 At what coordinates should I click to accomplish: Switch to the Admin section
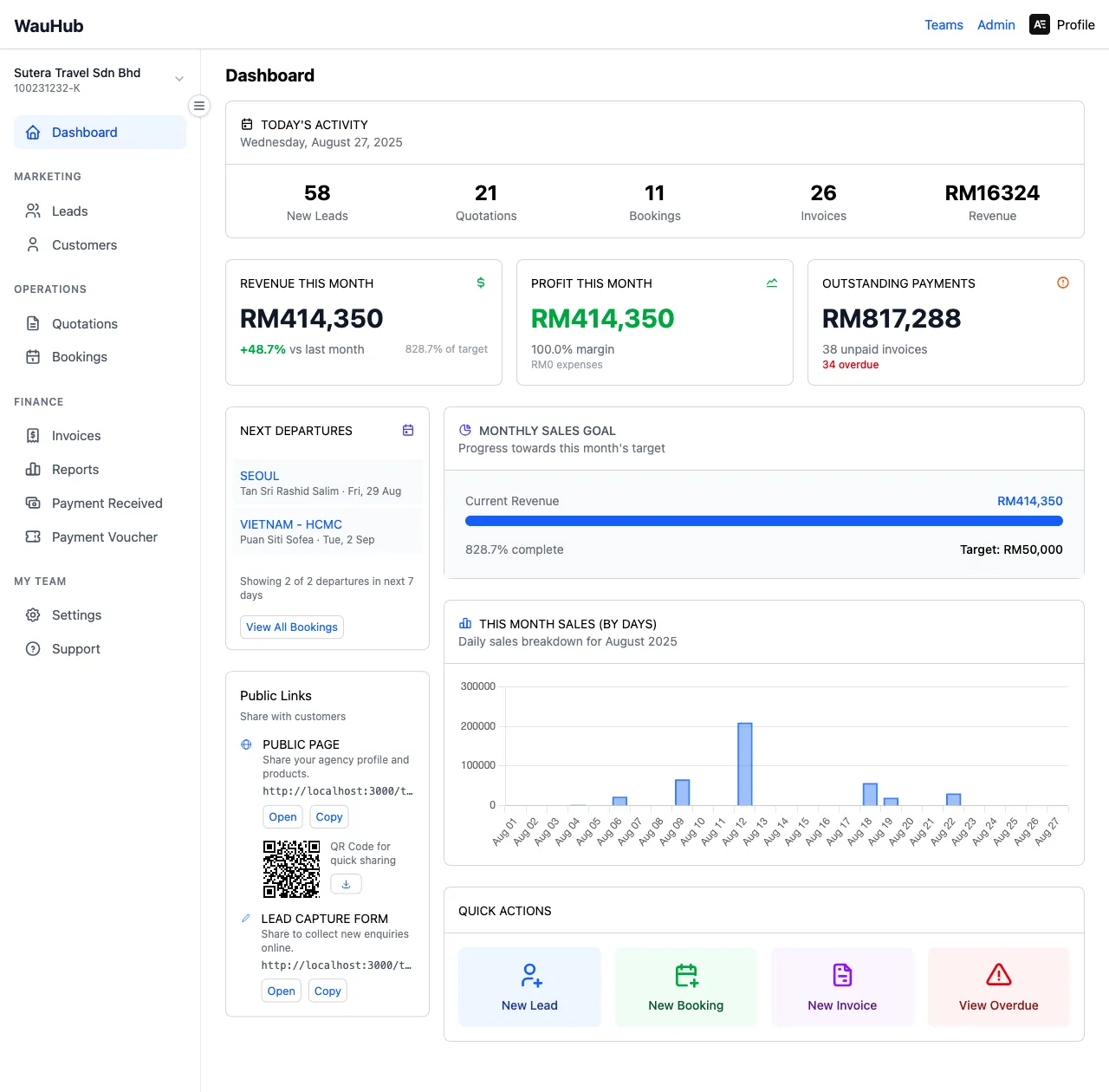click(996, 24)
